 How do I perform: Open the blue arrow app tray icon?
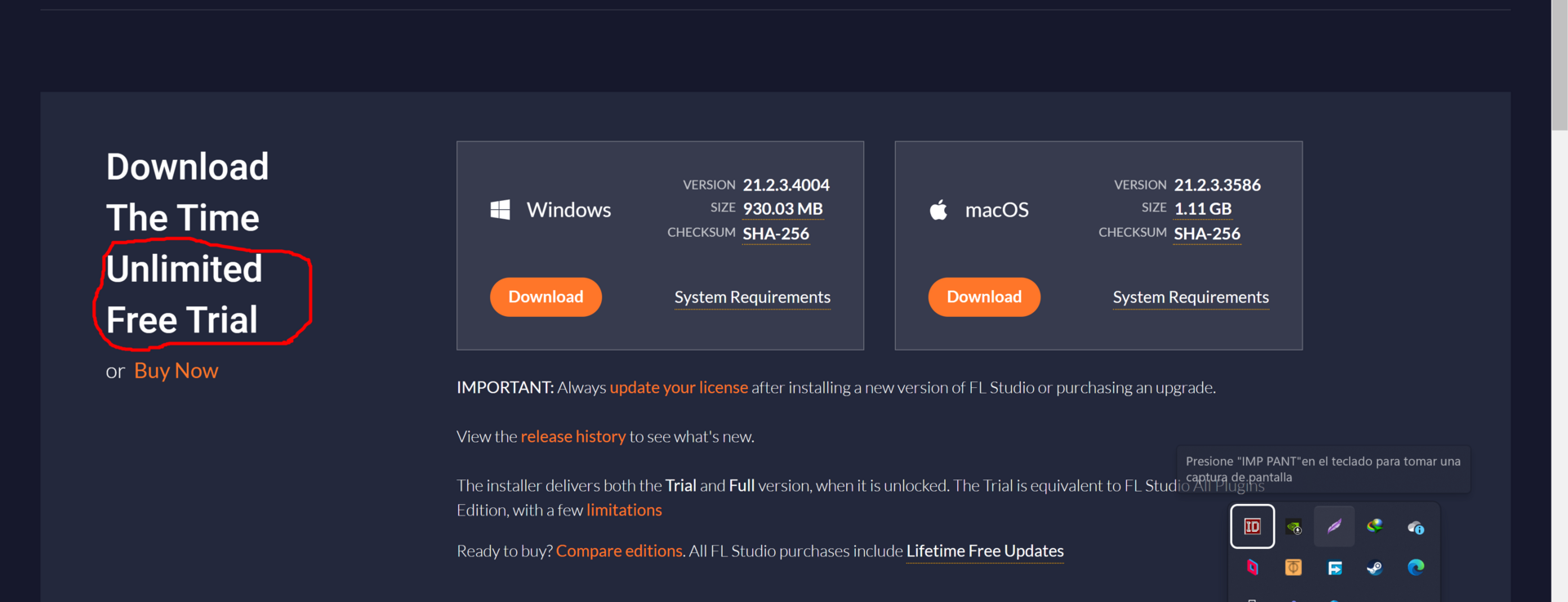1334,568
